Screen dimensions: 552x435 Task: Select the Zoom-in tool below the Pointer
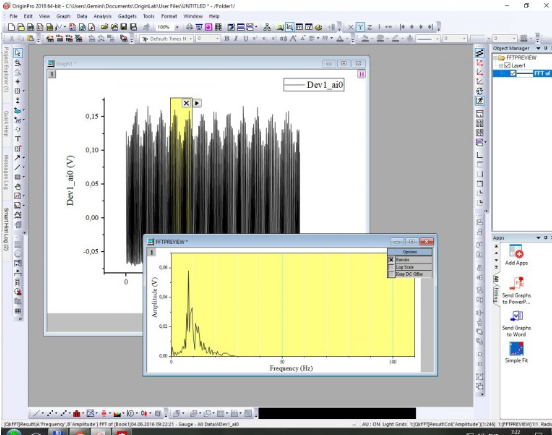(18, 63)
